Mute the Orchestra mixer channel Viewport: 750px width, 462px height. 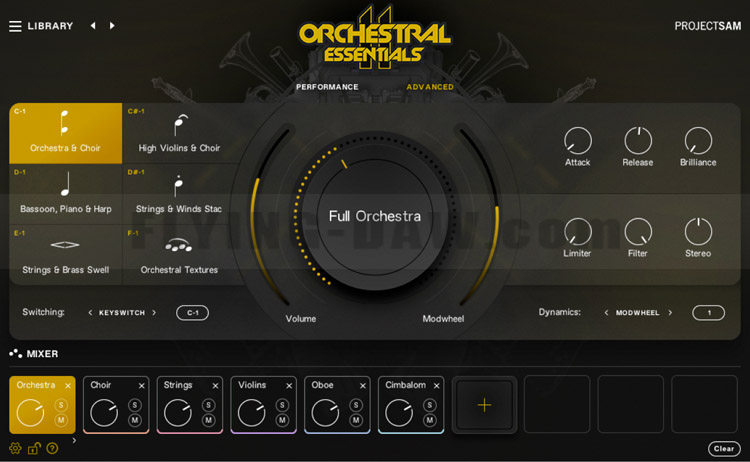click(61, 420)
